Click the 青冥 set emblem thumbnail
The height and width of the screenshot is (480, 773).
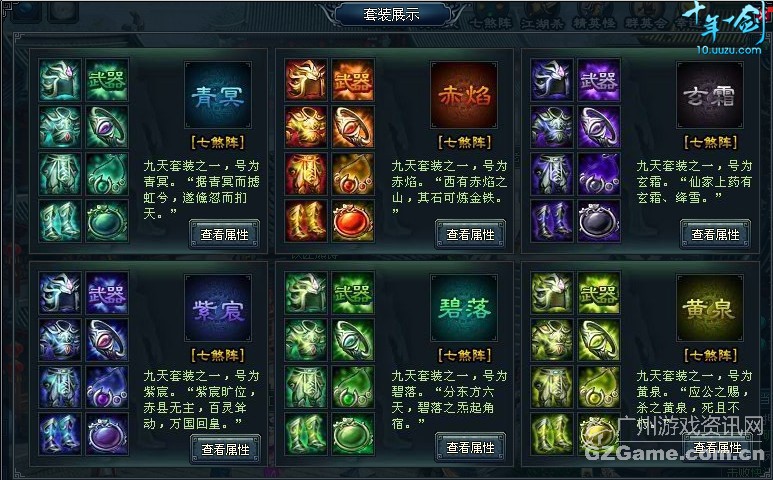click(217, 96)
